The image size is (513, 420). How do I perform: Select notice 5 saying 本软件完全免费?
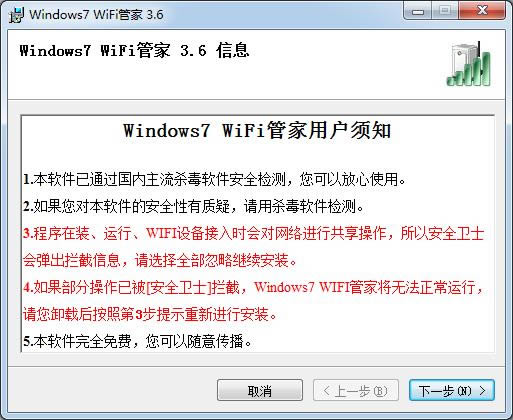coord(138,341)
